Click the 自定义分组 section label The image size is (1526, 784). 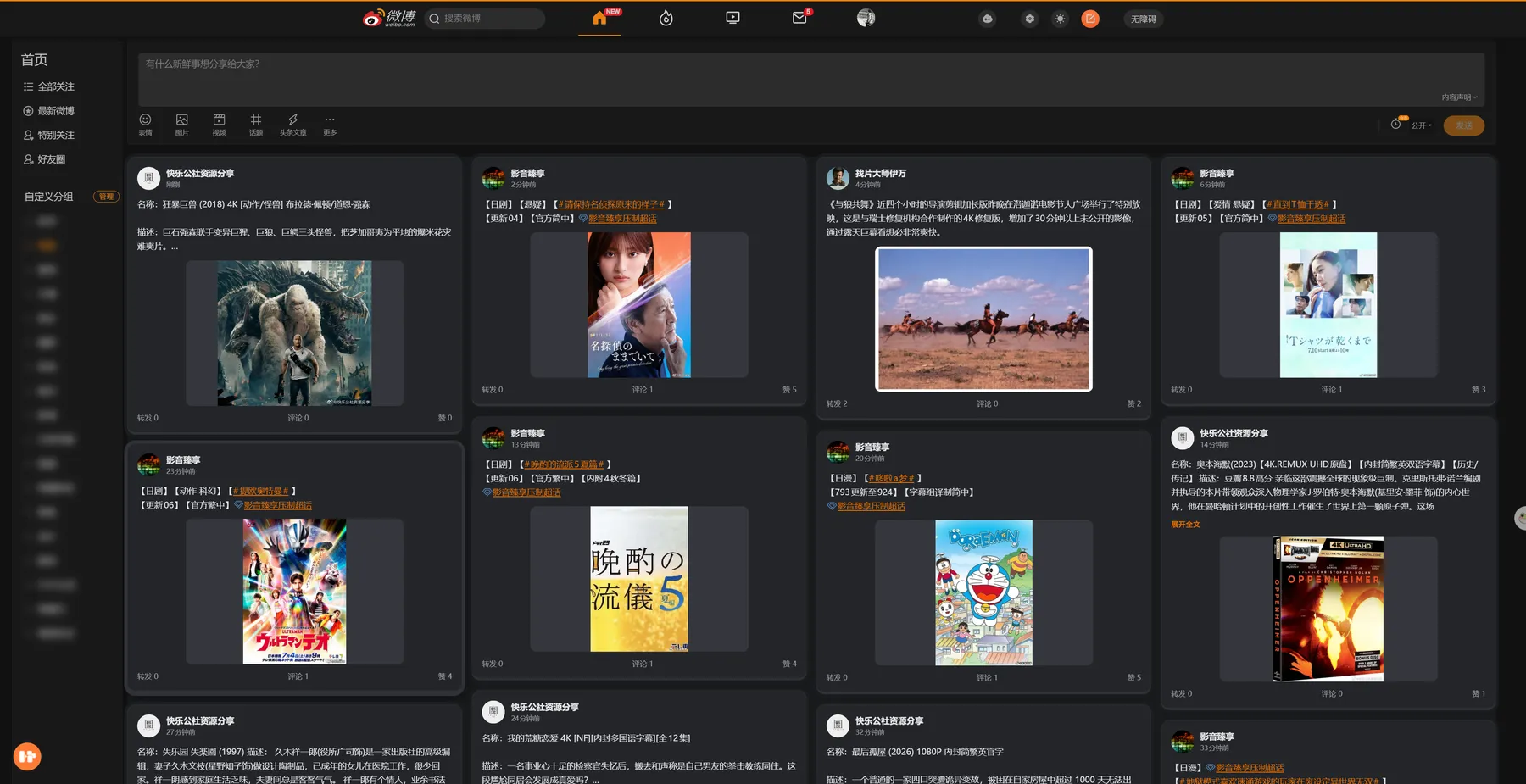pyautogui.click(x=49, y=197)
